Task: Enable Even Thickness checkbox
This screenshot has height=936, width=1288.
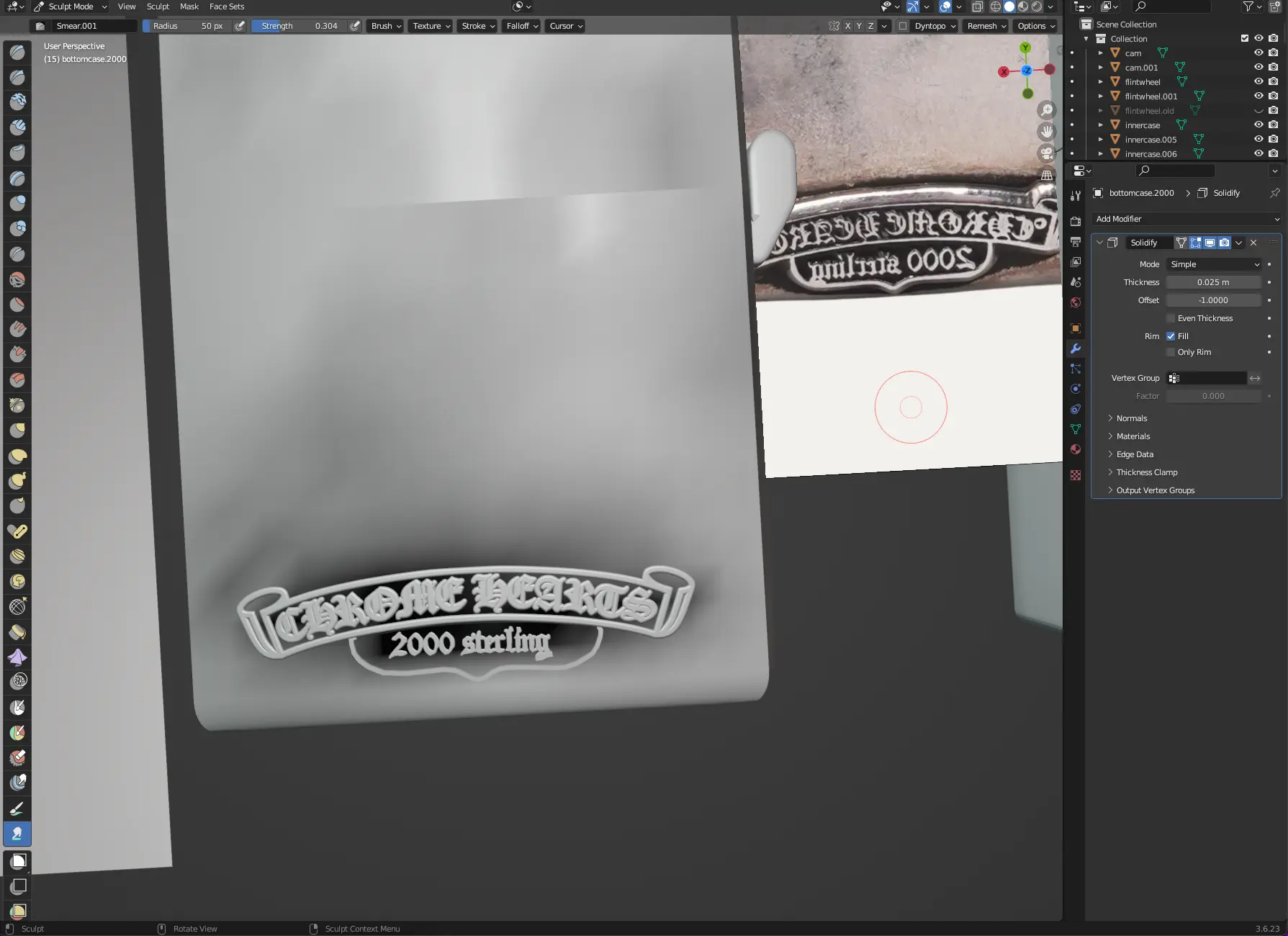Action: [x=1171, y=318]
